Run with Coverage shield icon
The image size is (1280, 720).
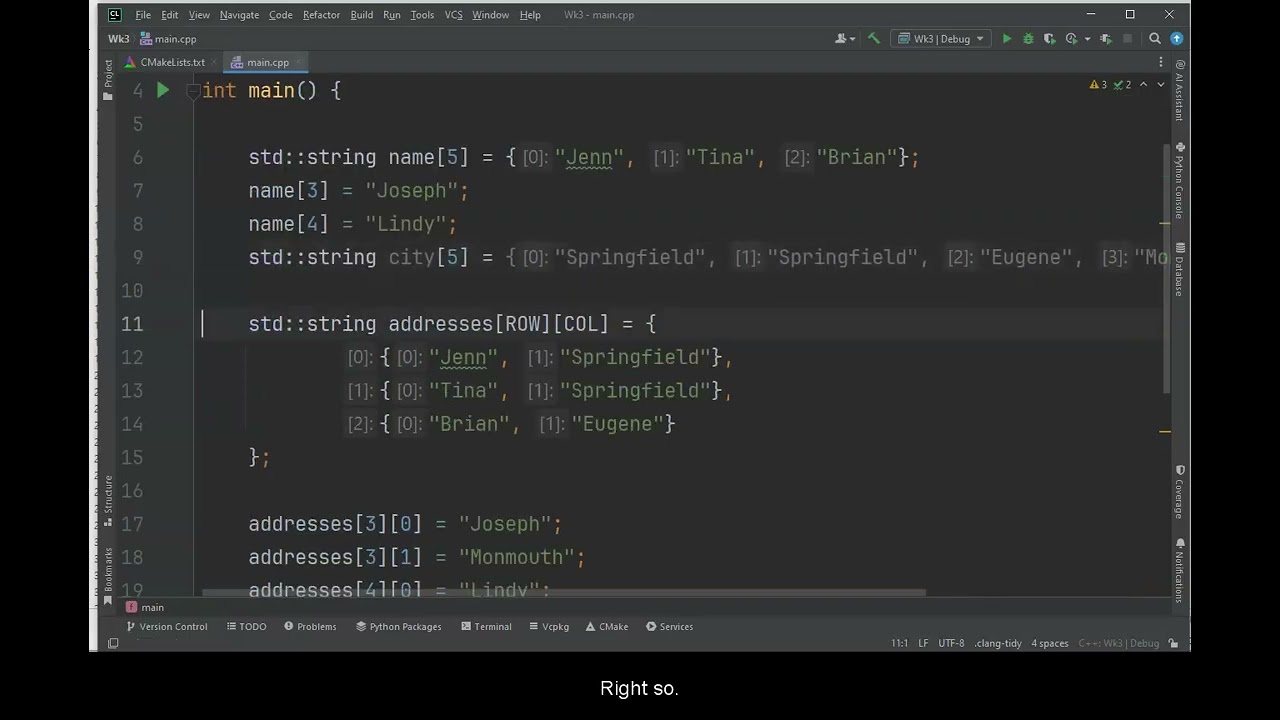[1049, 39]
